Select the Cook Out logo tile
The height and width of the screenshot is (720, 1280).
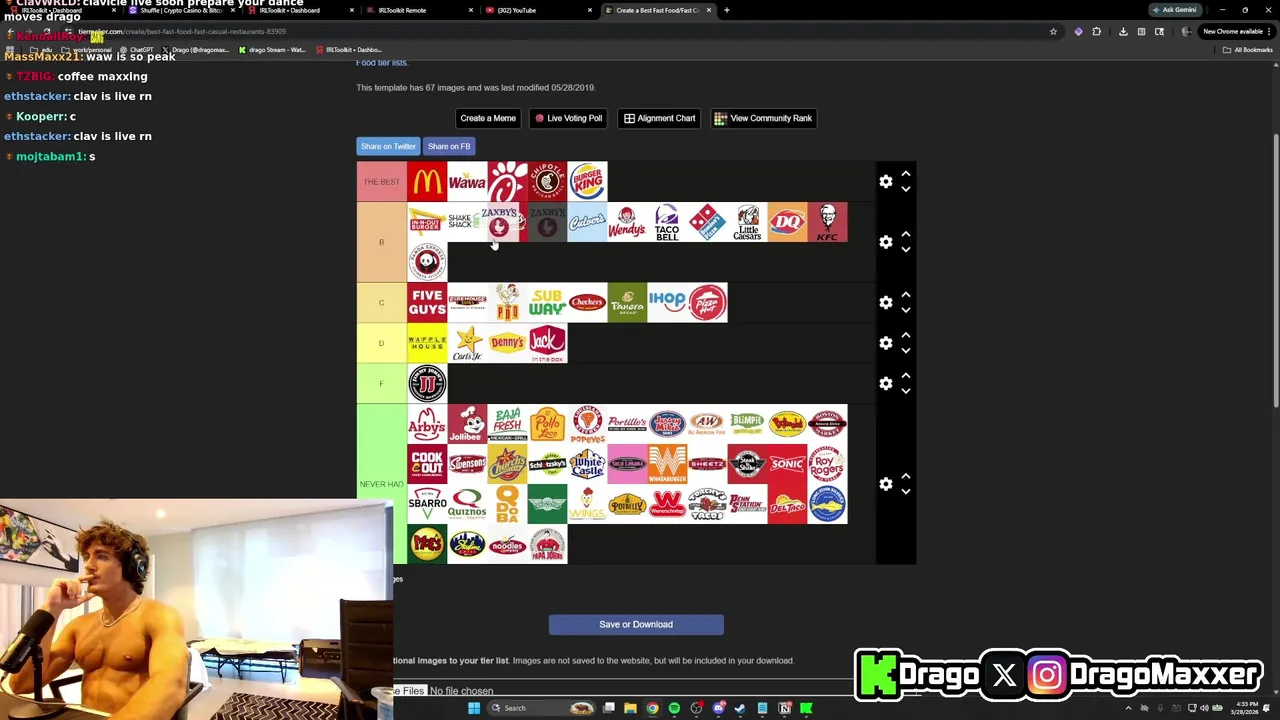coord(427,464)
